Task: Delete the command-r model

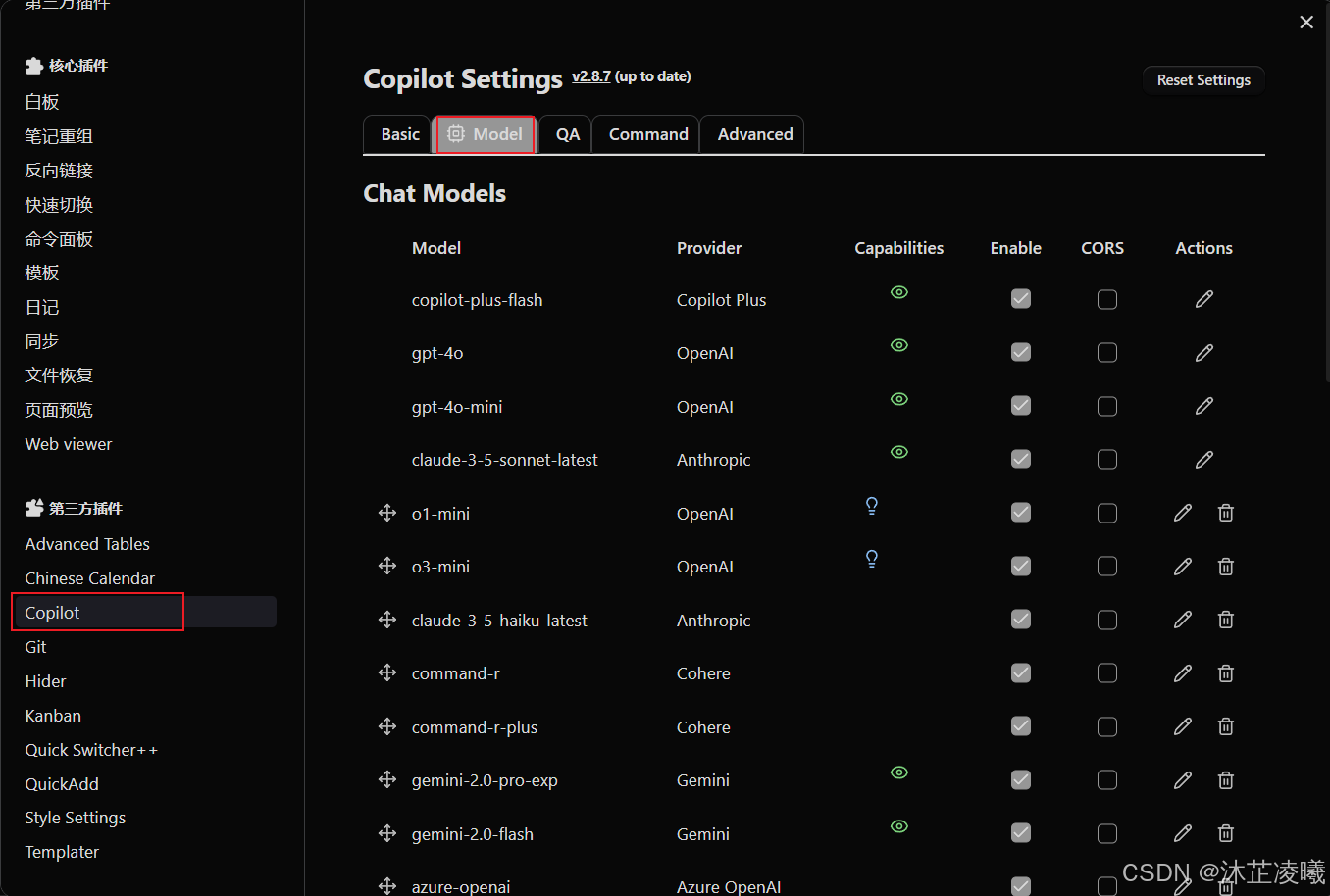Action: tap(1226, 673)
